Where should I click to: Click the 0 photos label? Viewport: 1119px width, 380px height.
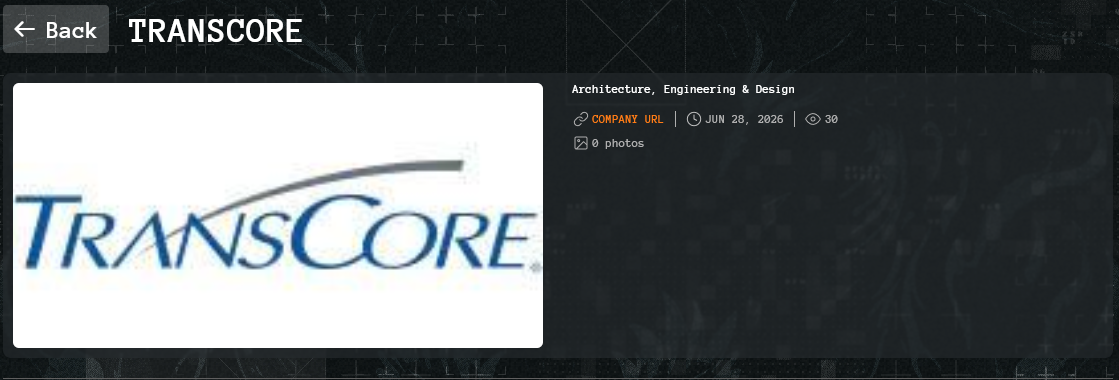618,144
